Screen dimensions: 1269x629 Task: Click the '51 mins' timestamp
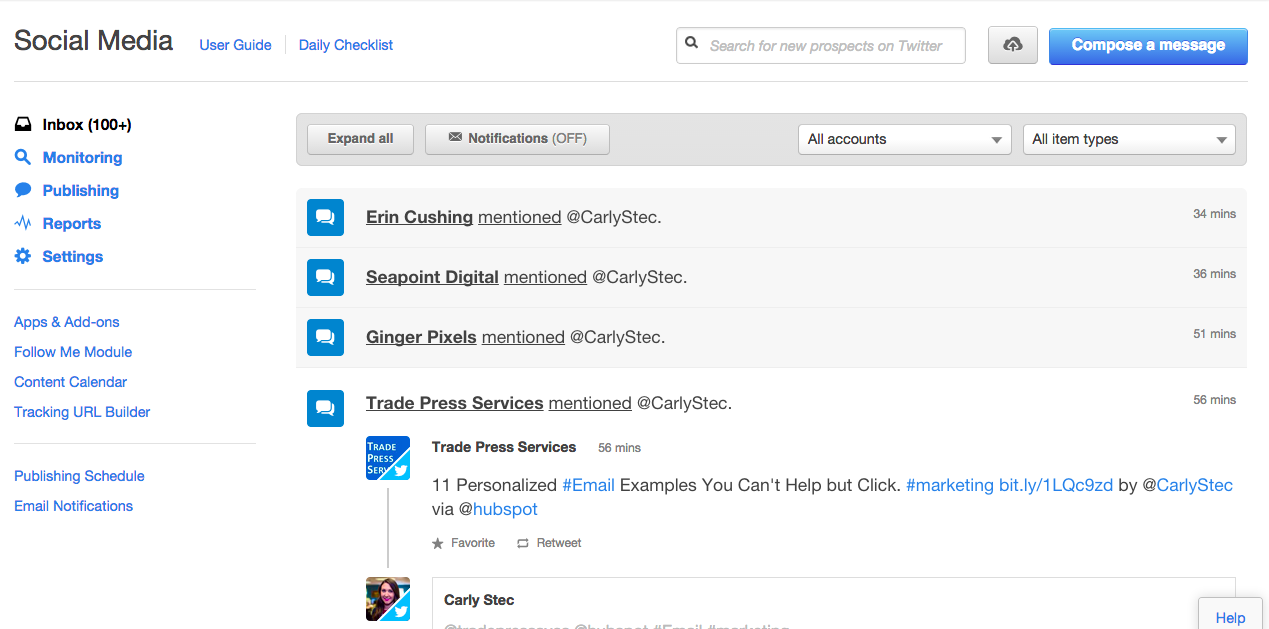click(x=1214, y=334)
